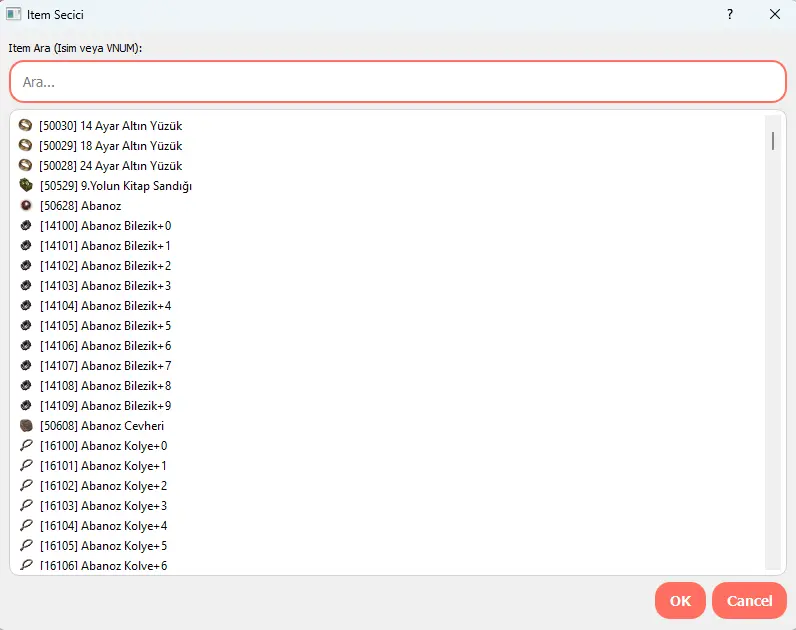This screenshot has width=796, height=630.
Task: Click the red gem icon next to Abanoz
Action: point(26,206)
